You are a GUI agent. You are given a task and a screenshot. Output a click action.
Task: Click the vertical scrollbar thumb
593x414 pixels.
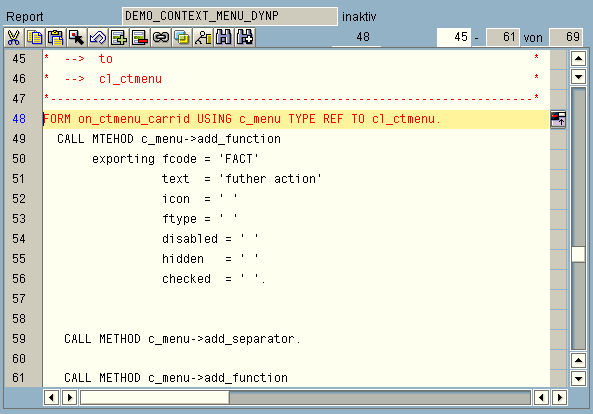pyautogui.click(x=578, y=254)
